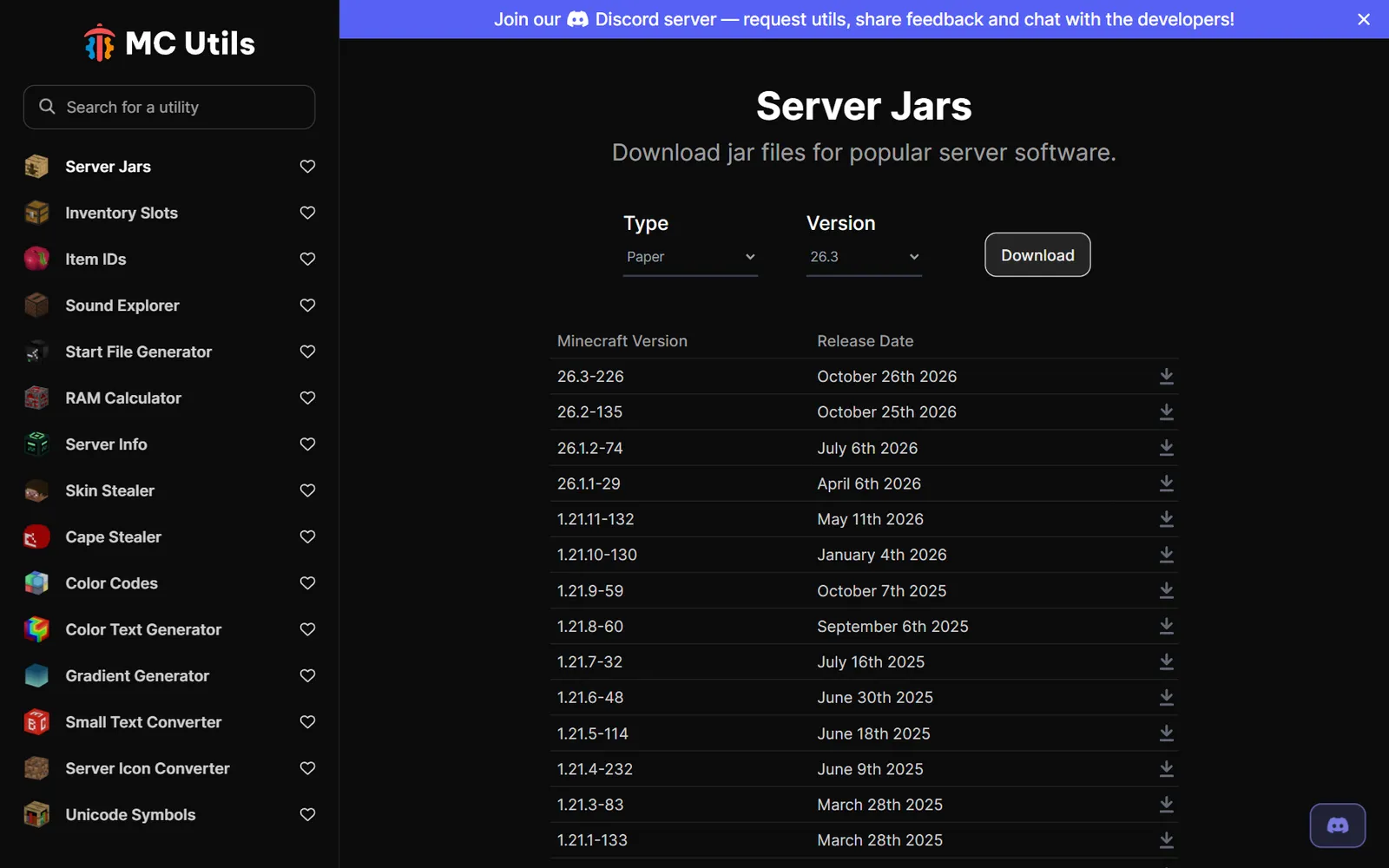Favorite Server Jars with the heart
Viewport: 1389px width, 868px height.
coord(307,166)
